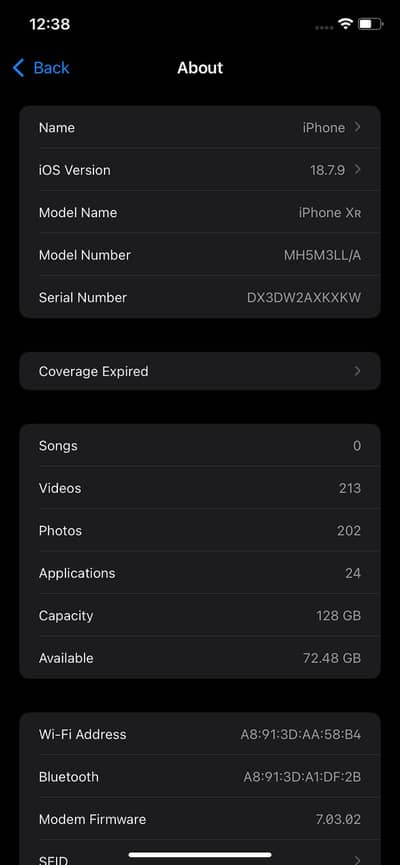Tap the battery indicator icon
Viewport: 400px width, 865px height.
point(371,24)
